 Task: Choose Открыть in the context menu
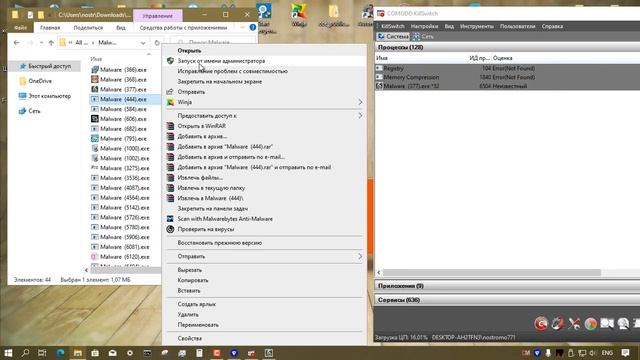tap(264, 51)
